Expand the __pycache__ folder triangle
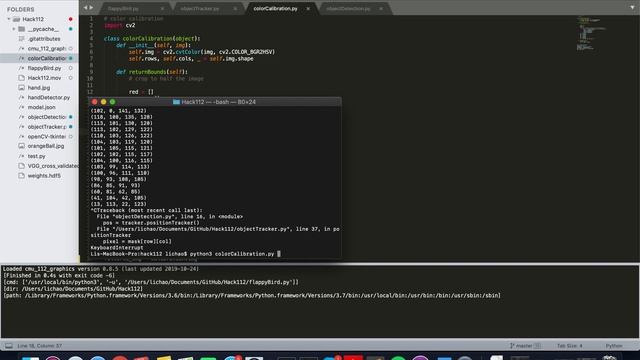 coord(13,29)
